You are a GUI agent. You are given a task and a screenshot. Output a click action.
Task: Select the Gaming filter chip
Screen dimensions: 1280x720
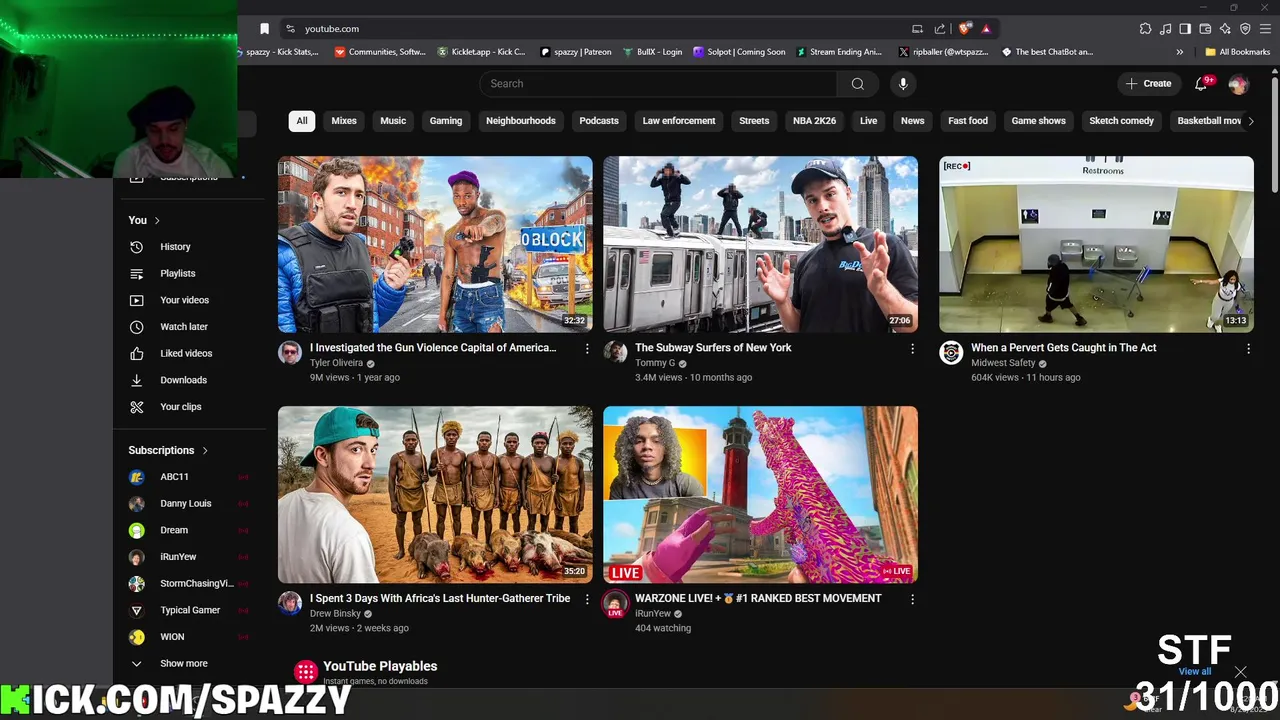[446, 121]
